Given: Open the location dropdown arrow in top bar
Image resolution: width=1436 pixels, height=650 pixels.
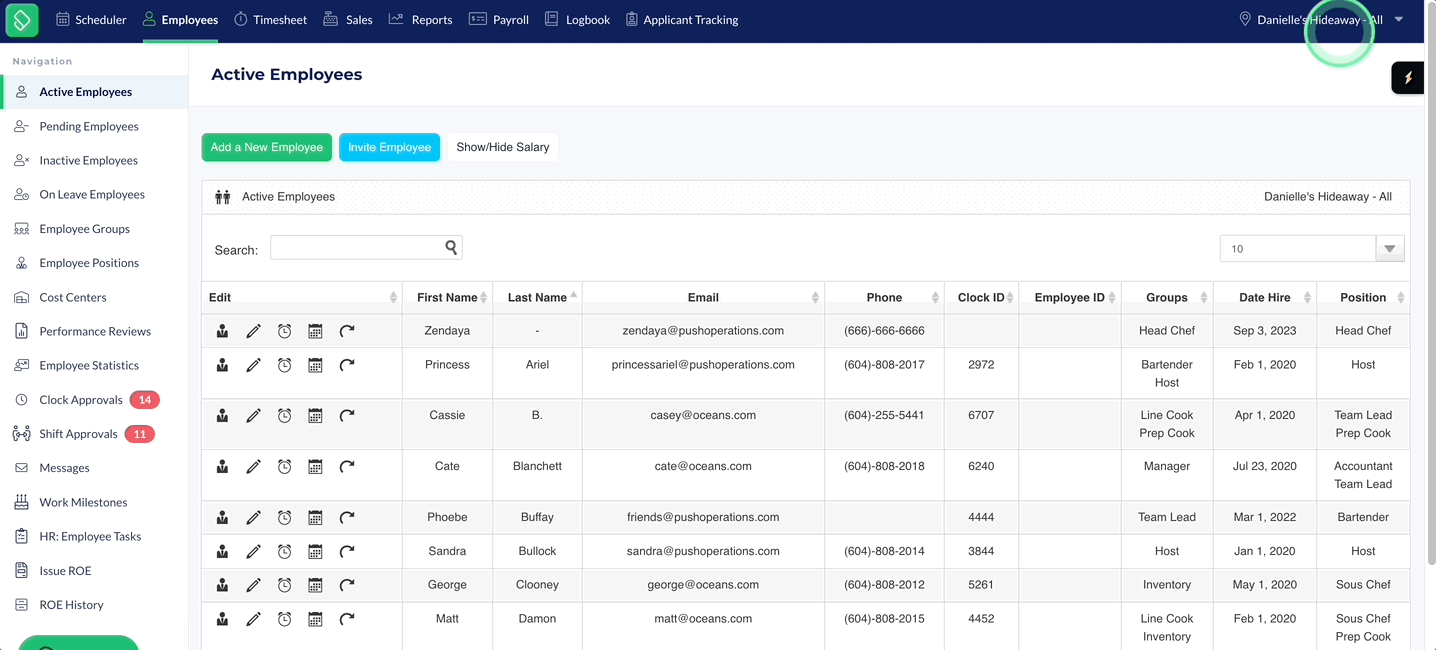Looking at the screenshot, I should point(1399,19).
